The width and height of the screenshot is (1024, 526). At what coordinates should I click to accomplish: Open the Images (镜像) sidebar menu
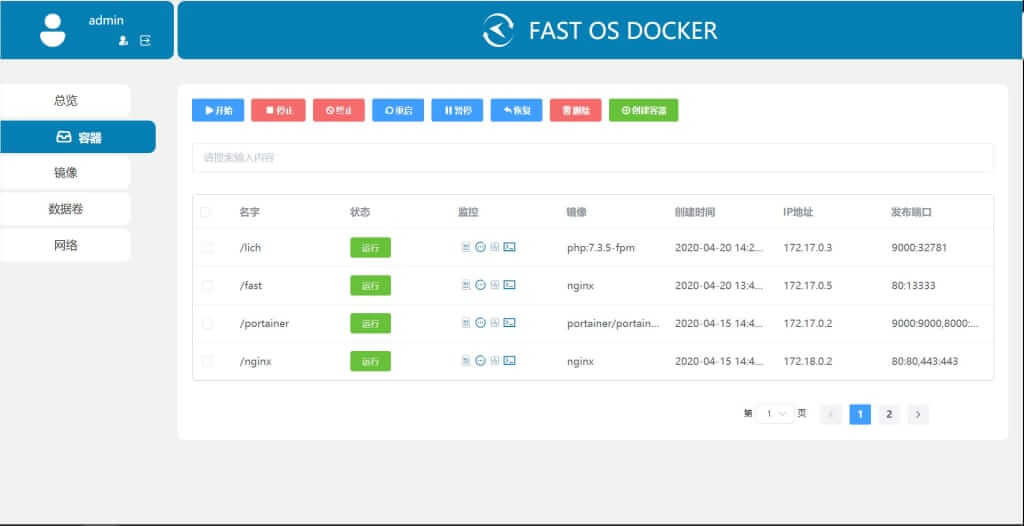pyautogui.click(x=65, y=173)
